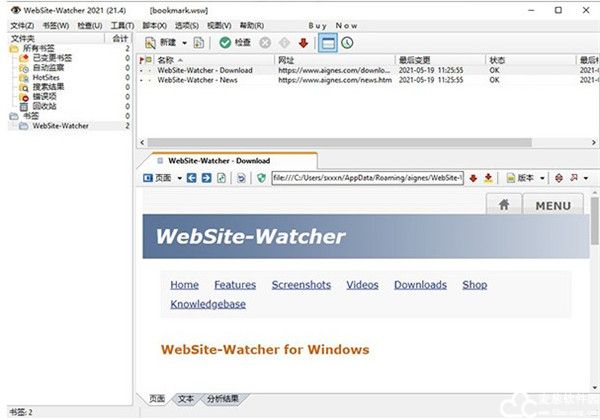The image size is (600, 420).
Task: Sort by the 最后变更 column header
Action: (x=441, y=60)
